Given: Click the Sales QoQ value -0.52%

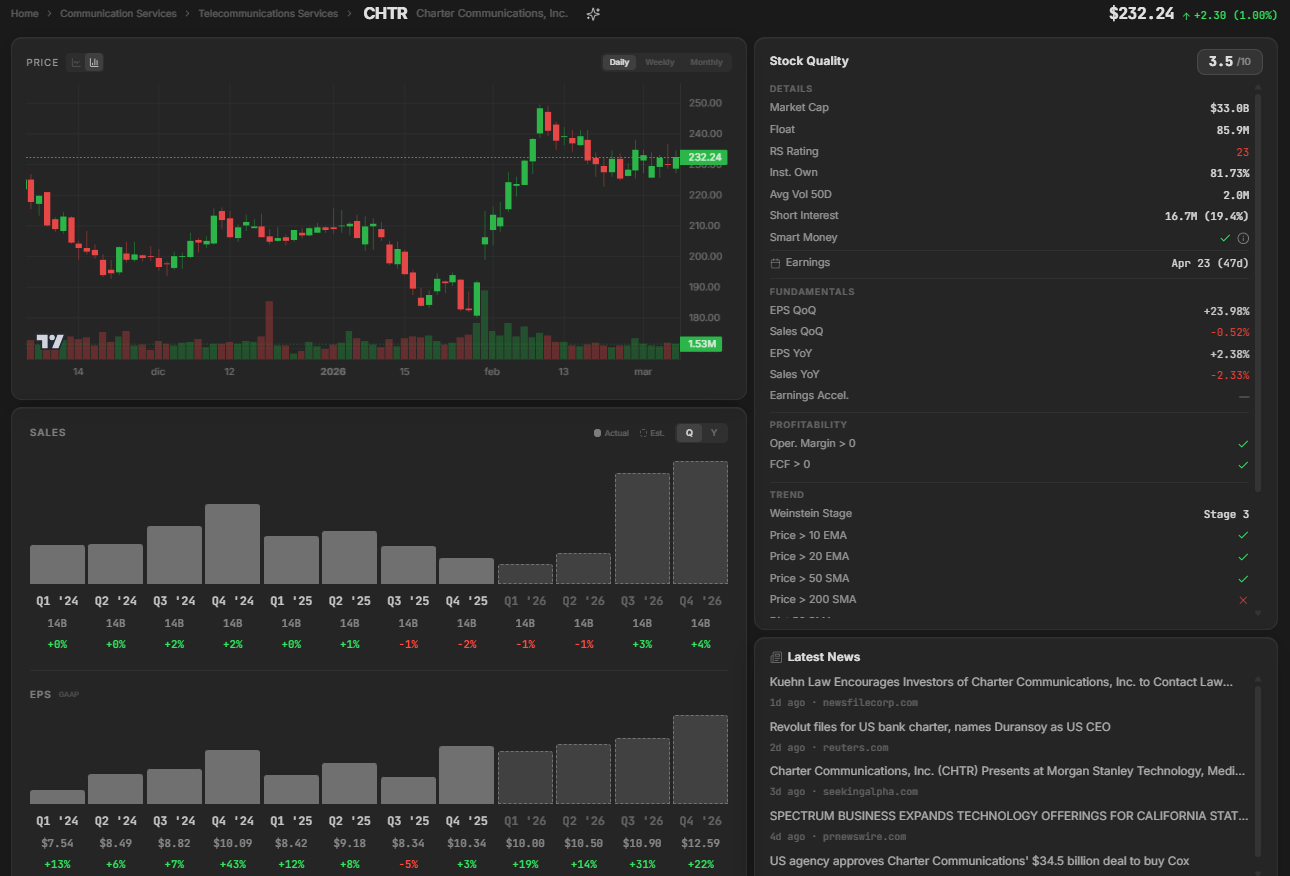Looking at the screenshot, I should tap(1229, 332).
